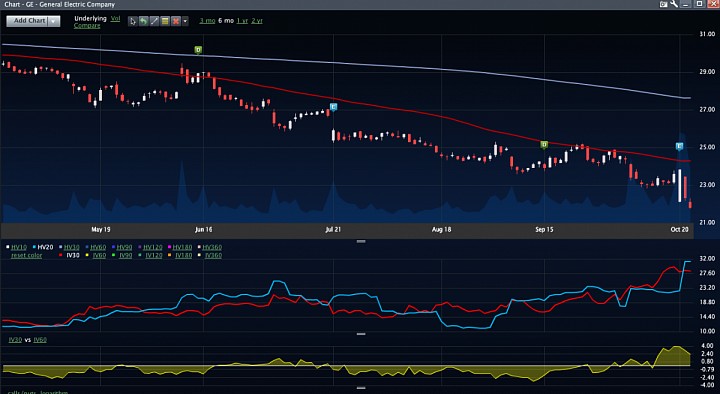
Task: Switch to the 3 mo time range
Action: 207,21
